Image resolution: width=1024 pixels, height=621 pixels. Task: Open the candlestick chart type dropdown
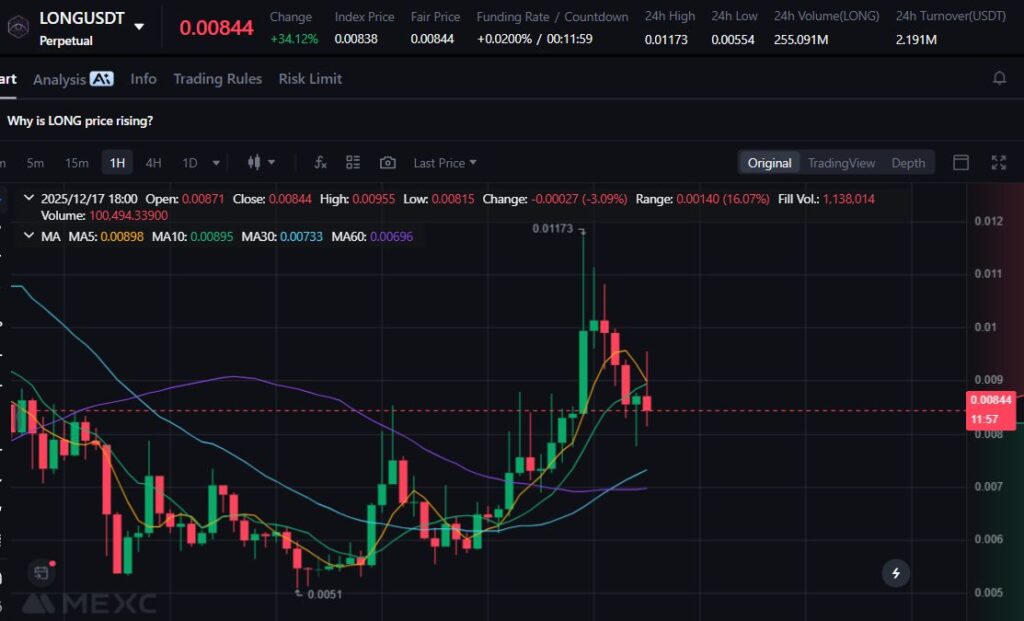click(260, 163)
